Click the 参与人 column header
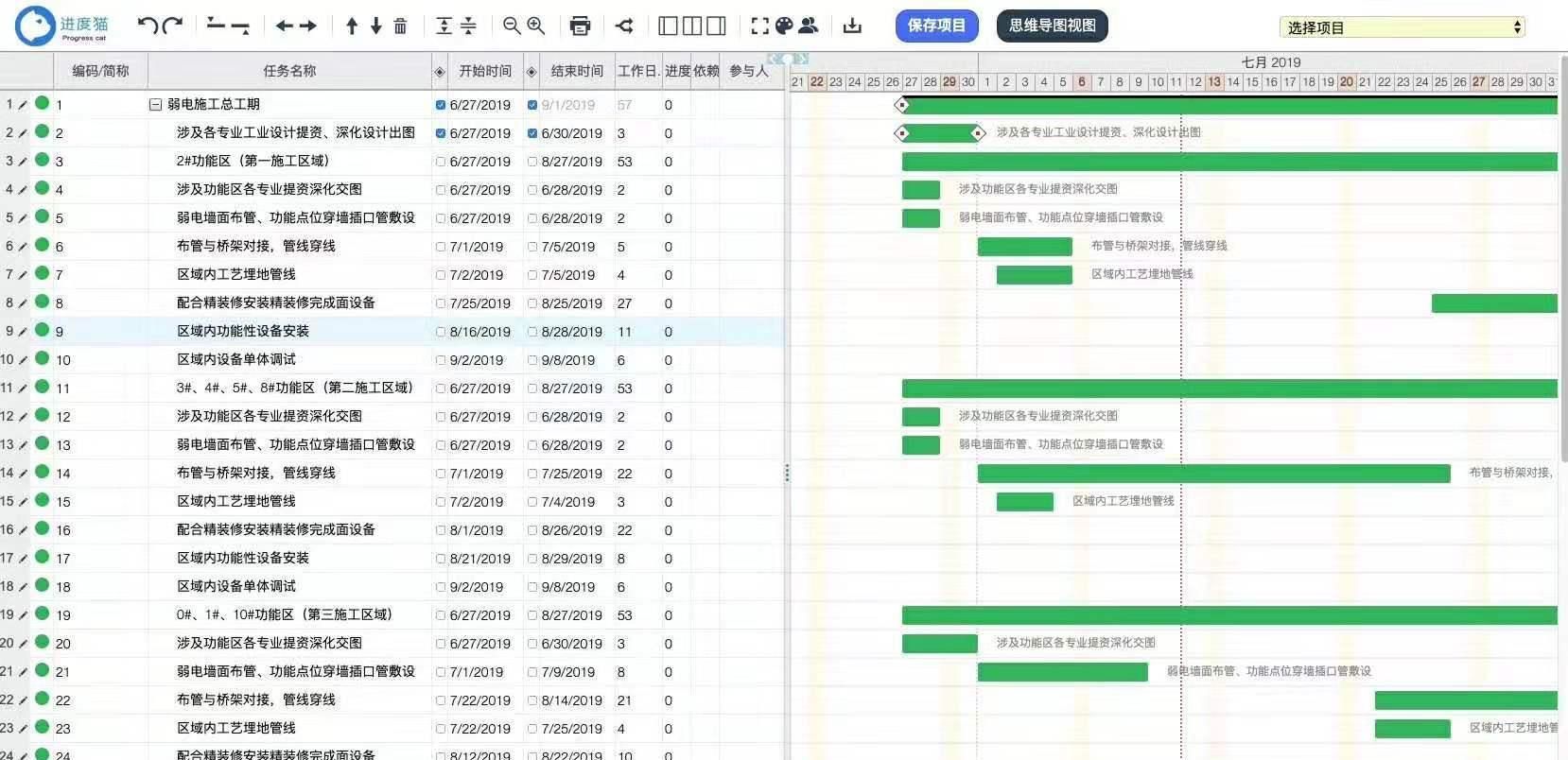1568x760 pixels. [x=748, y=71]
